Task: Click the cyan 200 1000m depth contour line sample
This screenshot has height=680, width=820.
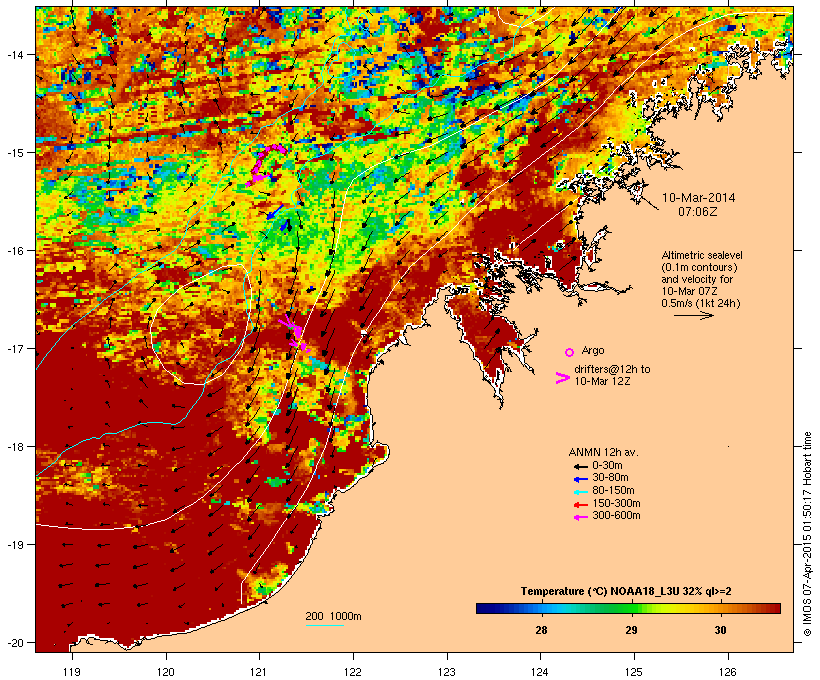Action: click(x=325, y=626)
